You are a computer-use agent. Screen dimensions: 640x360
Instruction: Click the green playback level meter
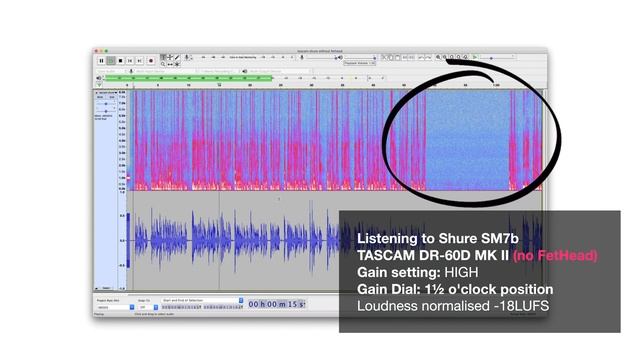[188, 78]
